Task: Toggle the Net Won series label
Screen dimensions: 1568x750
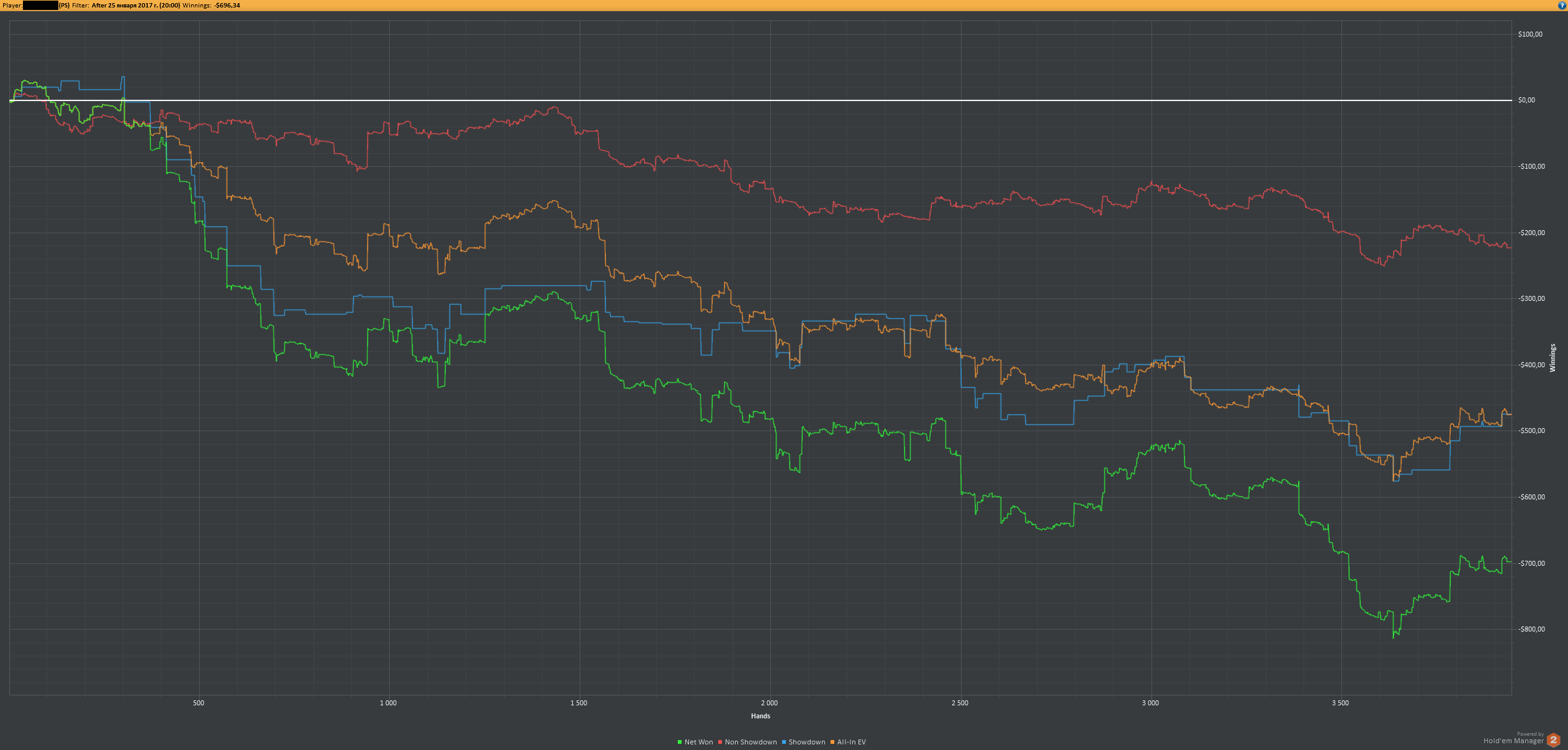Action: (698, 742)
